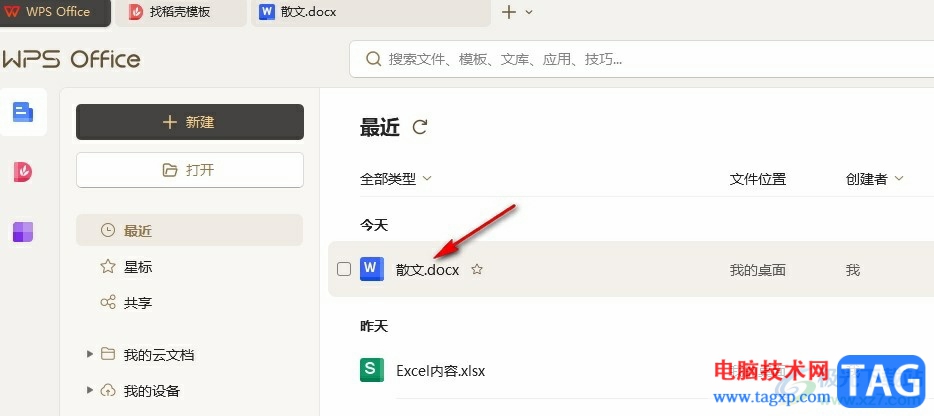Switch to the 找稻壳模板 tab
Screen dimensions: 934x416
point(181,13)
